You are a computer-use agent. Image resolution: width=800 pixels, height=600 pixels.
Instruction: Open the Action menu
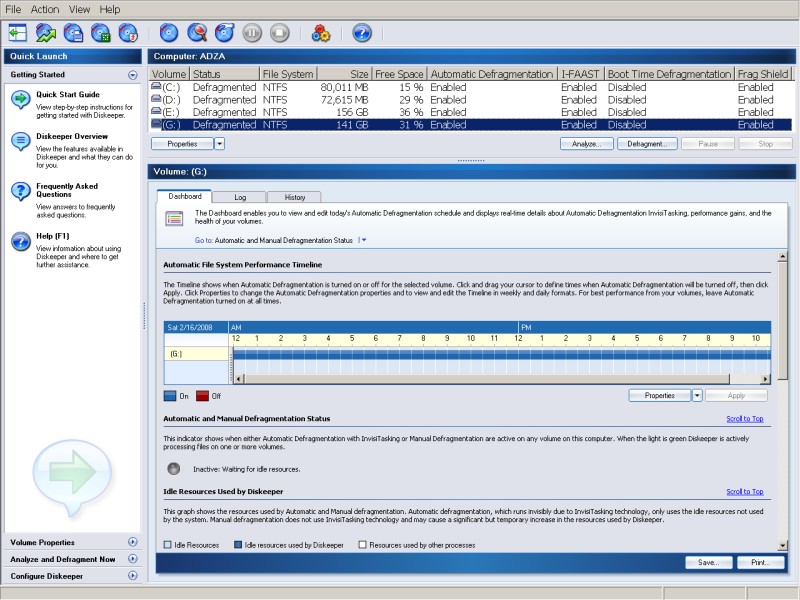pos(45,9)
